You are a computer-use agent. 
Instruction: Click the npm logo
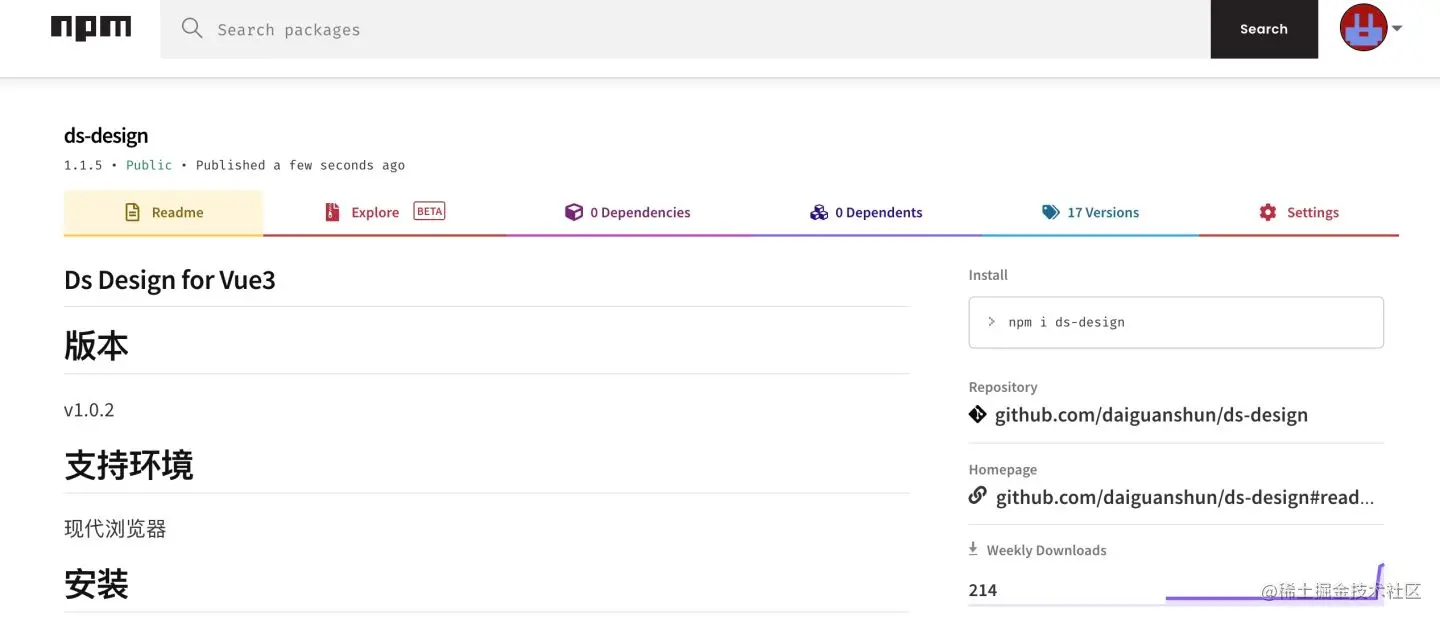pos(91,29)
